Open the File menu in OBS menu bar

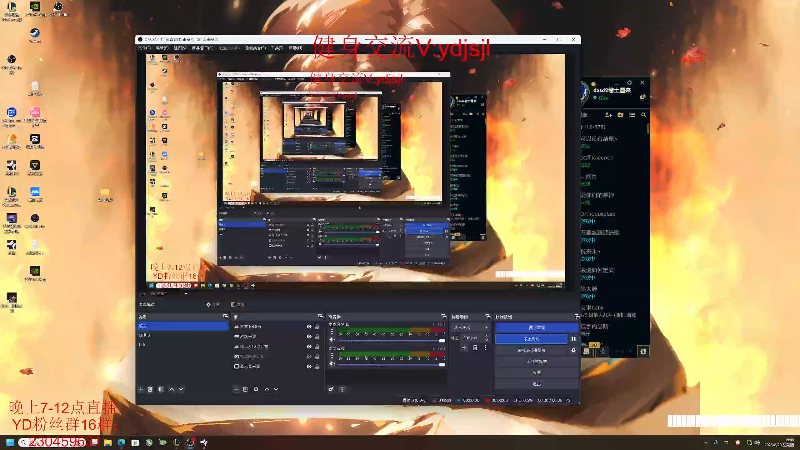pyautogui.click(x=145, y=48)
